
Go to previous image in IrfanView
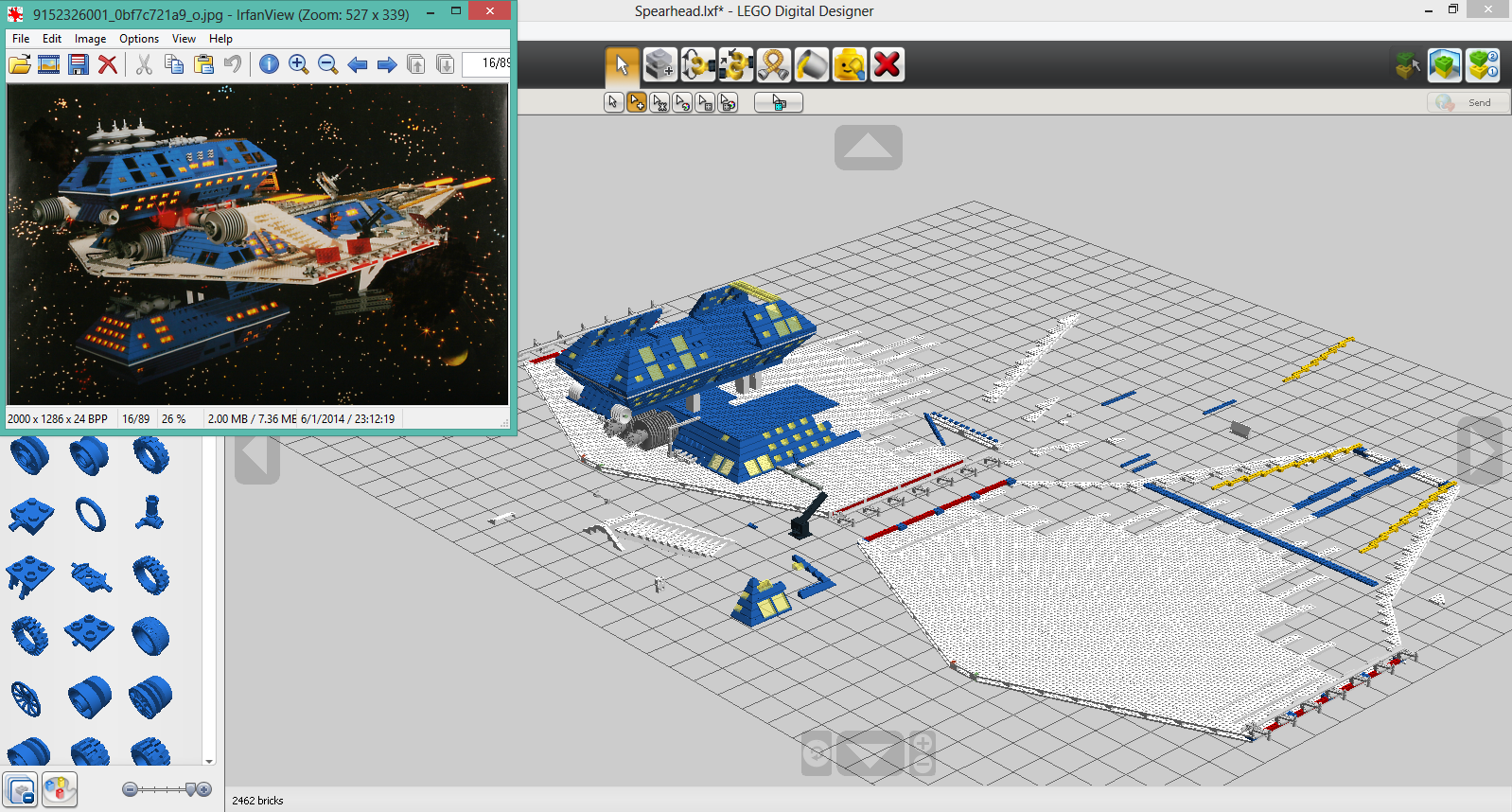pos(358,64)
